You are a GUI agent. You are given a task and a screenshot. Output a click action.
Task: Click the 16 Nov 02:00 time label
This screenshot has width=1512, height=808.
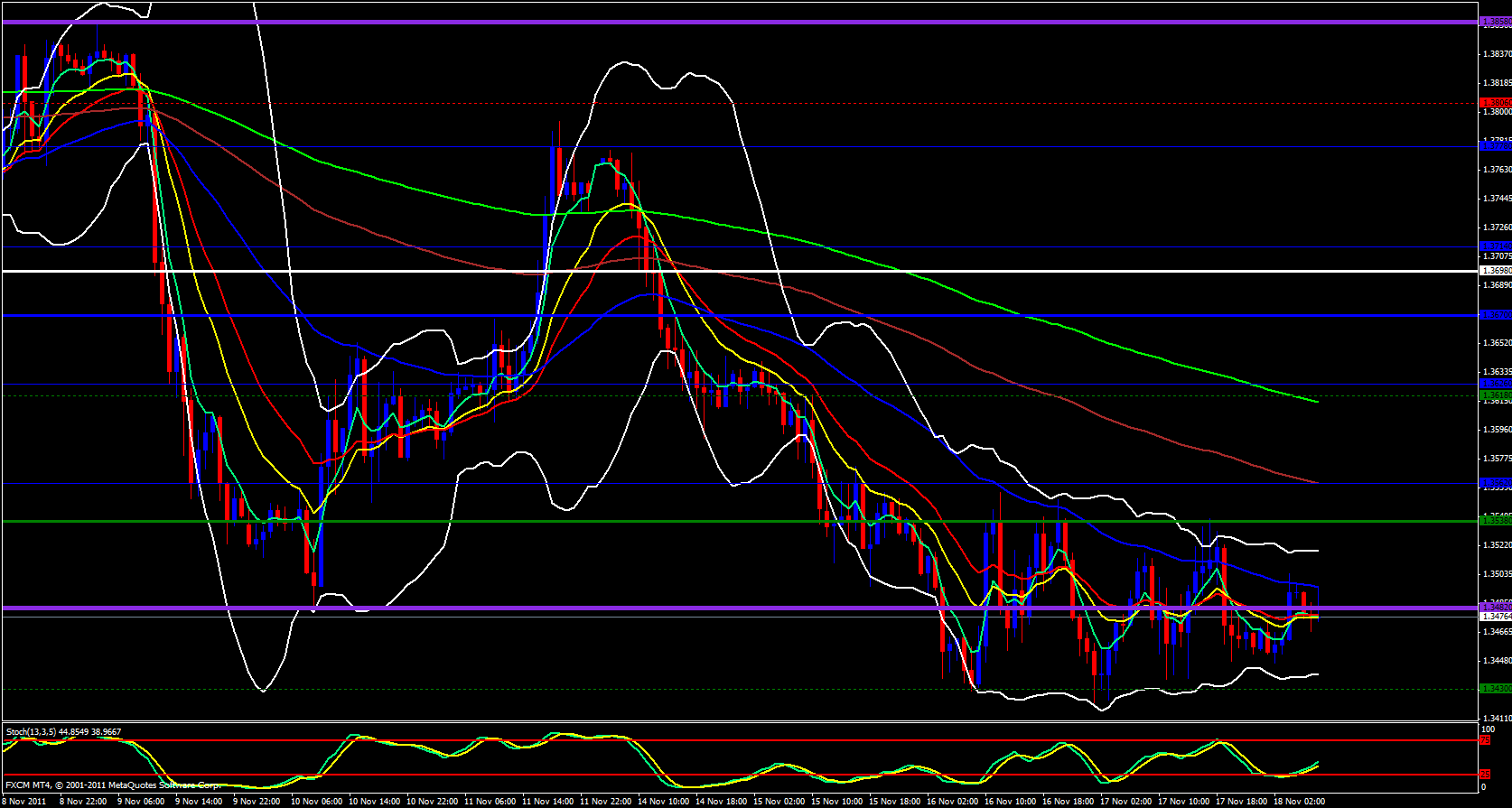[x=953, y=801]
